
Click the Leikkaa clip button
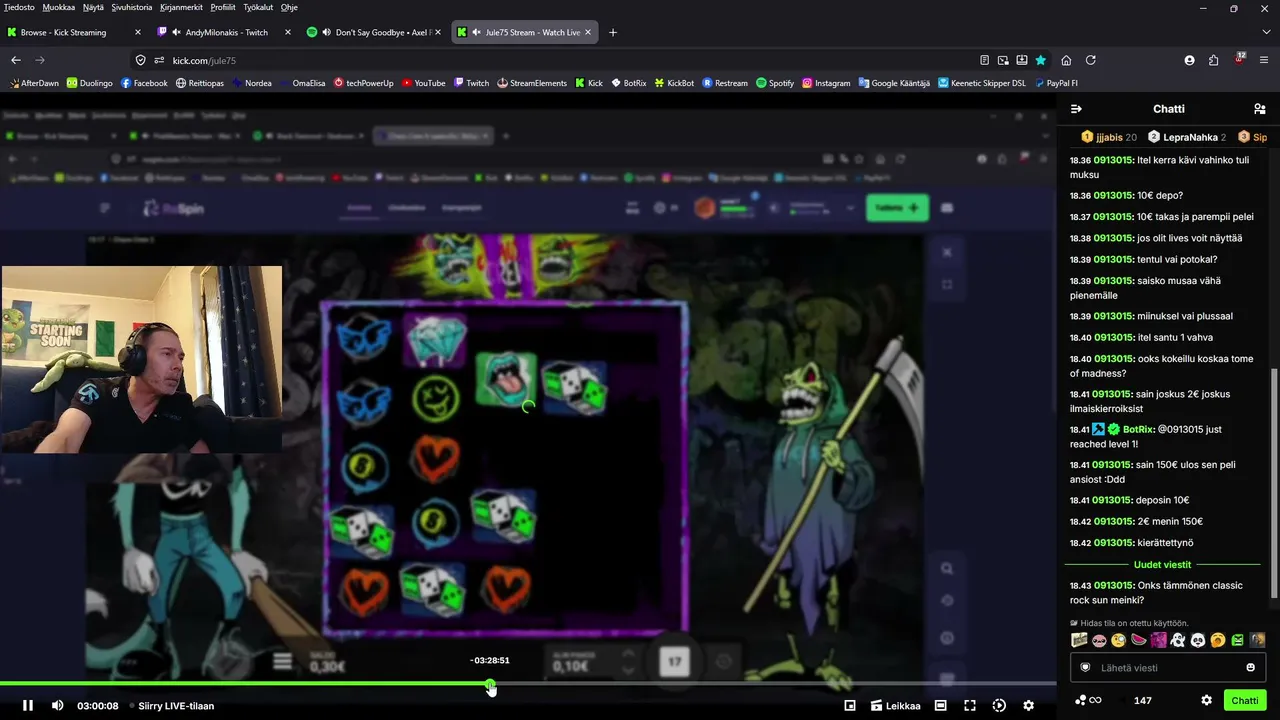pos(896,705)
